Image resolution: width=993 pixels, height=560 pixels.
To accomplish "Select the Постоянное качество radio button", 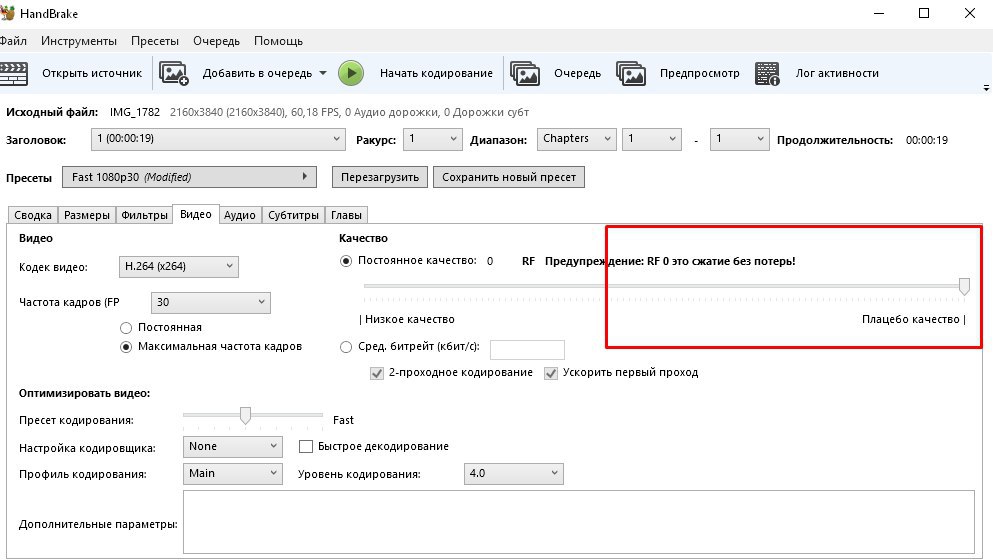I will pyautogui.click(x=346, y=261).
